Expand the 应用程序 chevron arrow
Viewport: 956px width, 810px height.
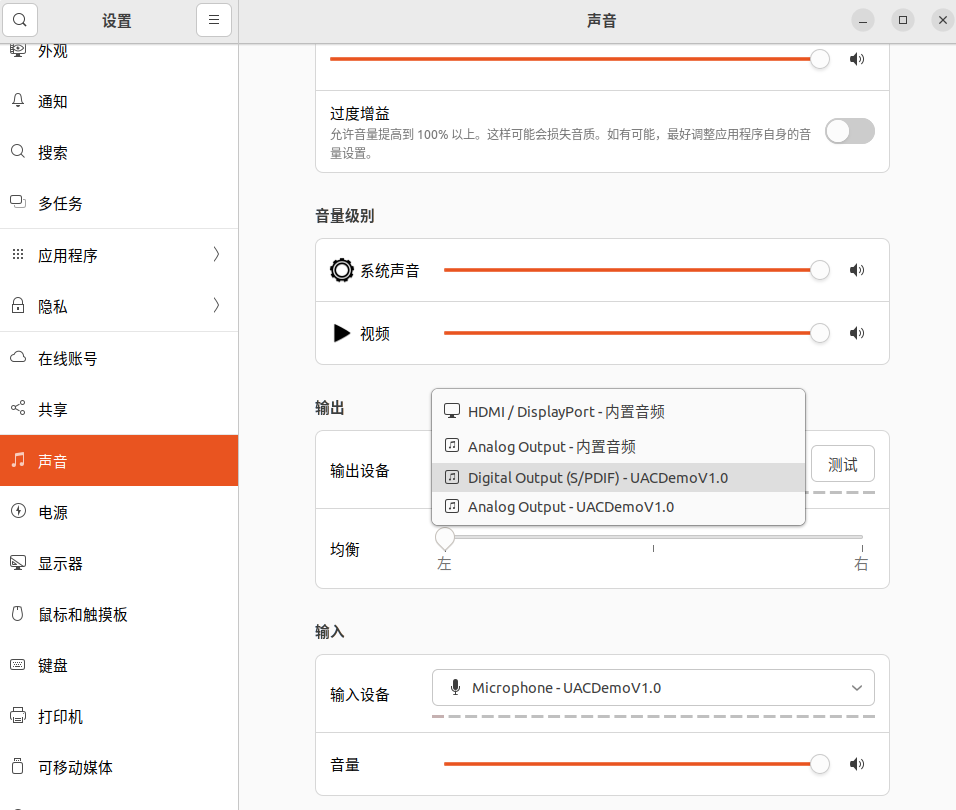coord(216,254)
